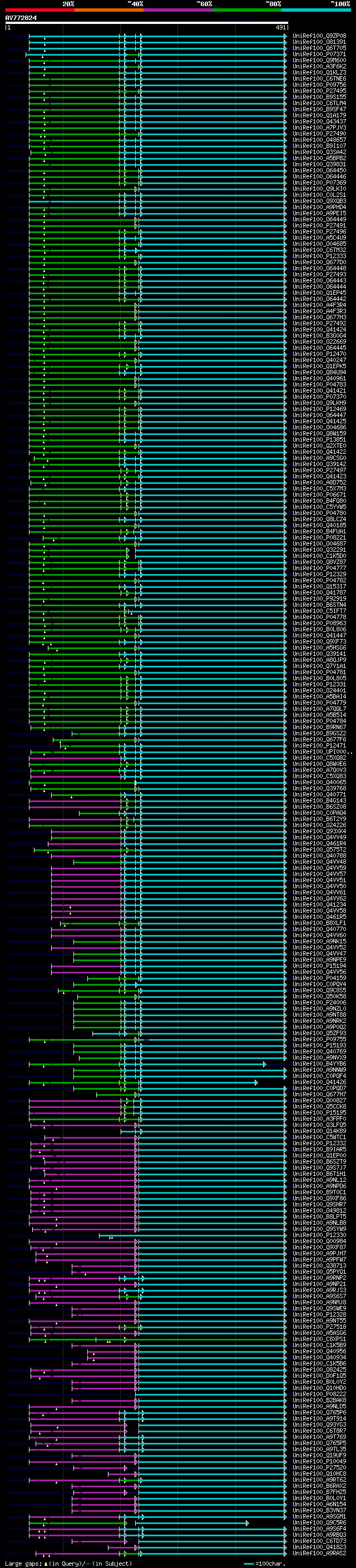The image size is (356, 1568).
Task: Select hit label UniRef100_C0PAQ4
Action: coord(319,813)
